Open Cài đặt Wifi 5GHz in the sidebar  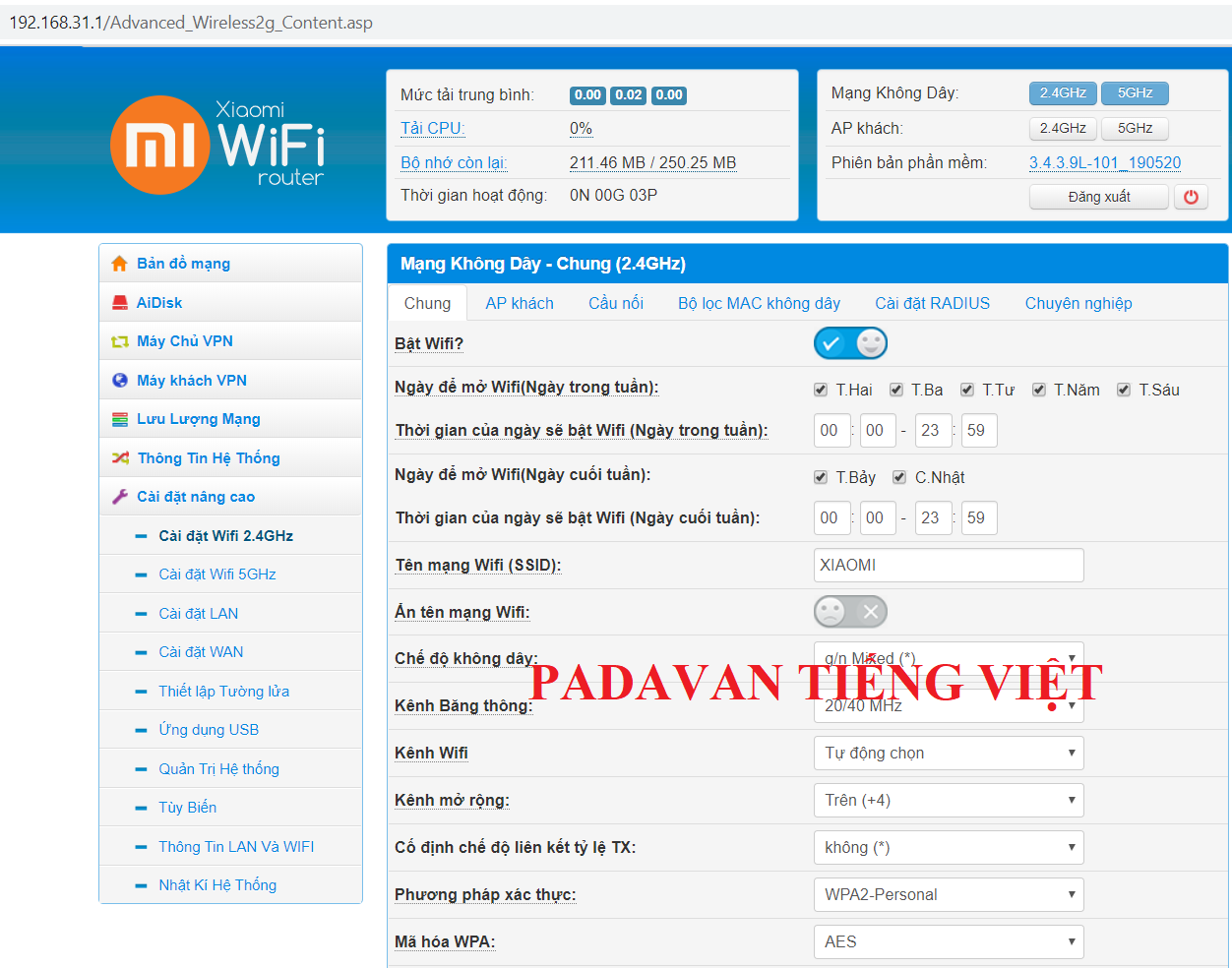pyautogui.click(x=217, y=575)
